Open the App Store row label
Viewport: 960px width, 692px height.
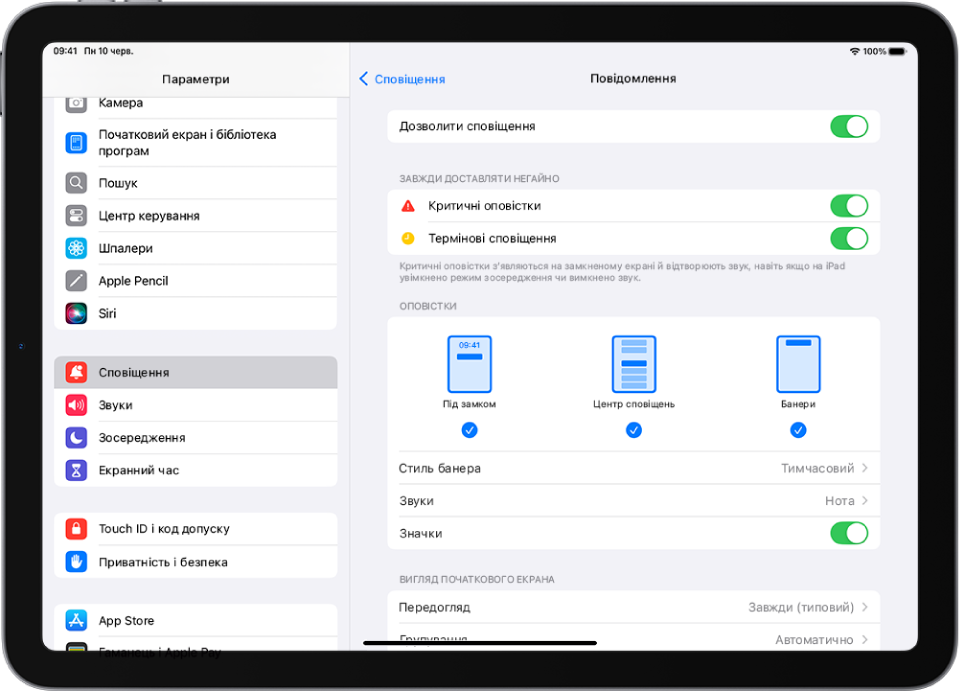(126, 620)
